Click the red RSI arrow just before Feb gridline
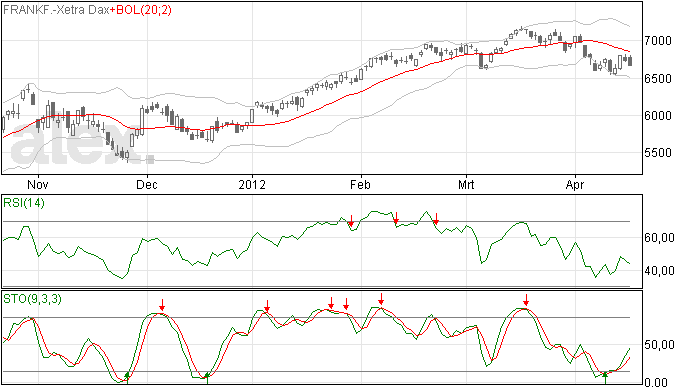690x387 pixels. [351, 221]
